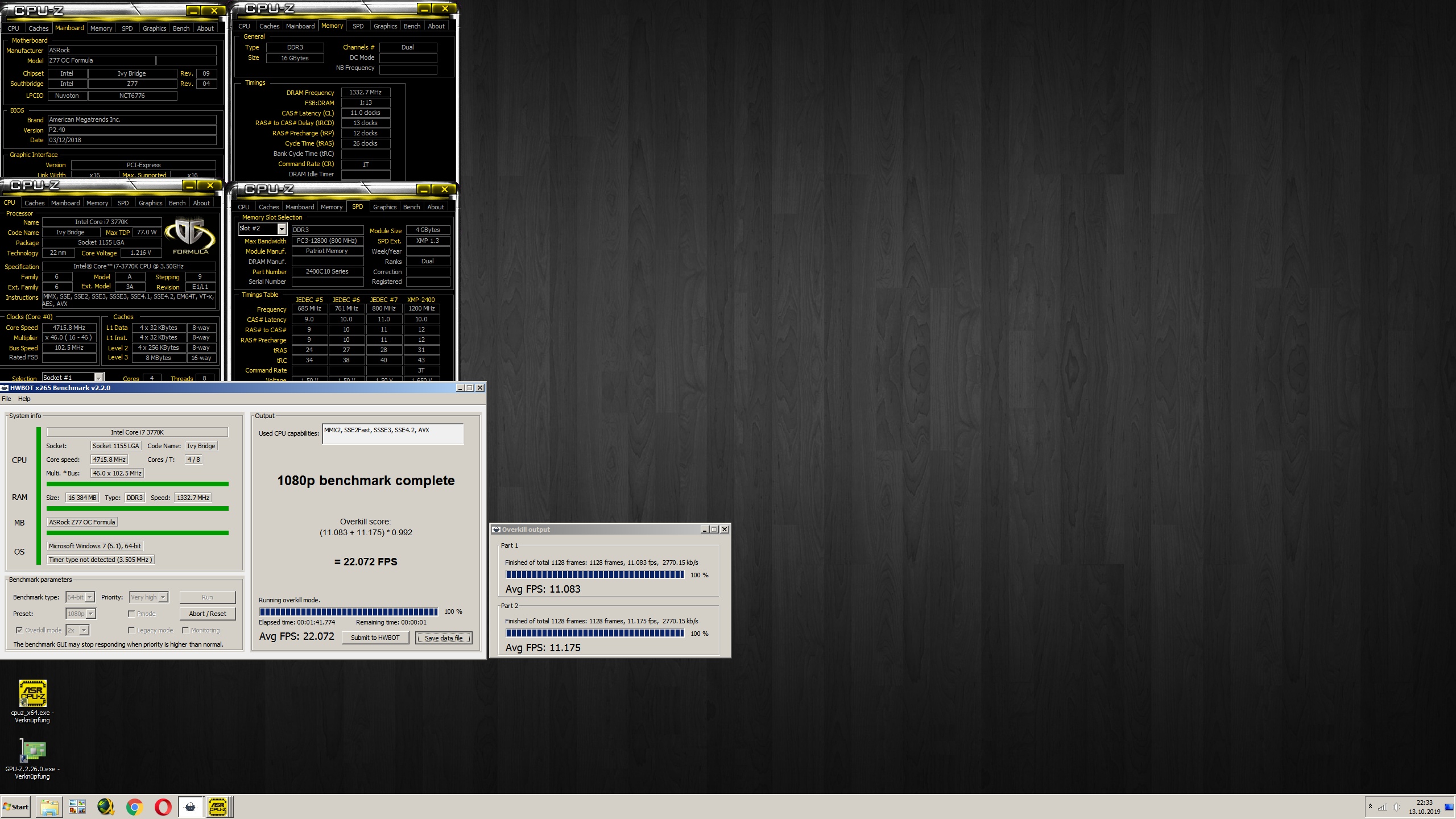Open the JDownloader globe taskbar icon

point(106,807)
